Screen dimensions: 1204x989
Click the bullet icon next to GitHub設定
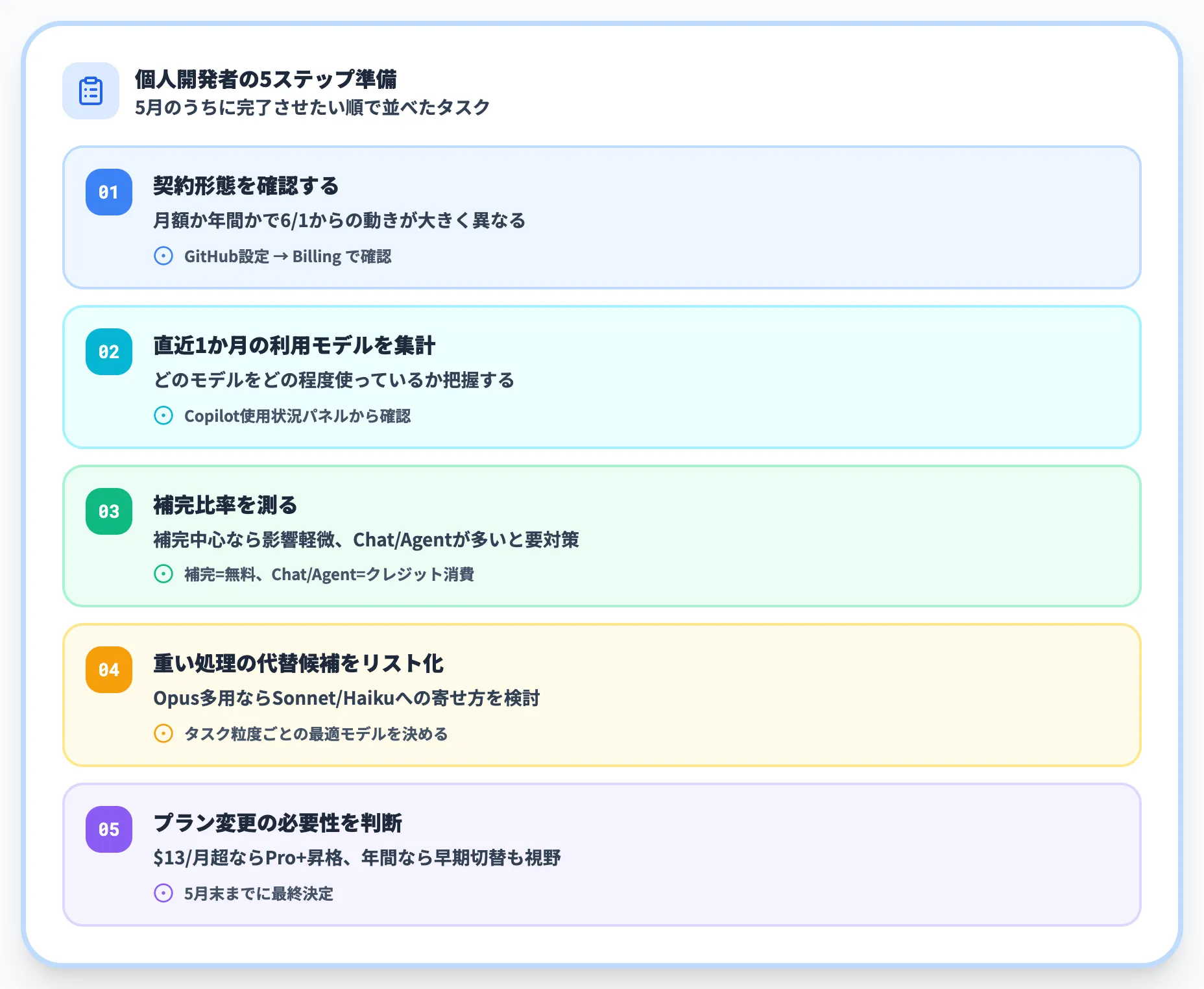163,256
